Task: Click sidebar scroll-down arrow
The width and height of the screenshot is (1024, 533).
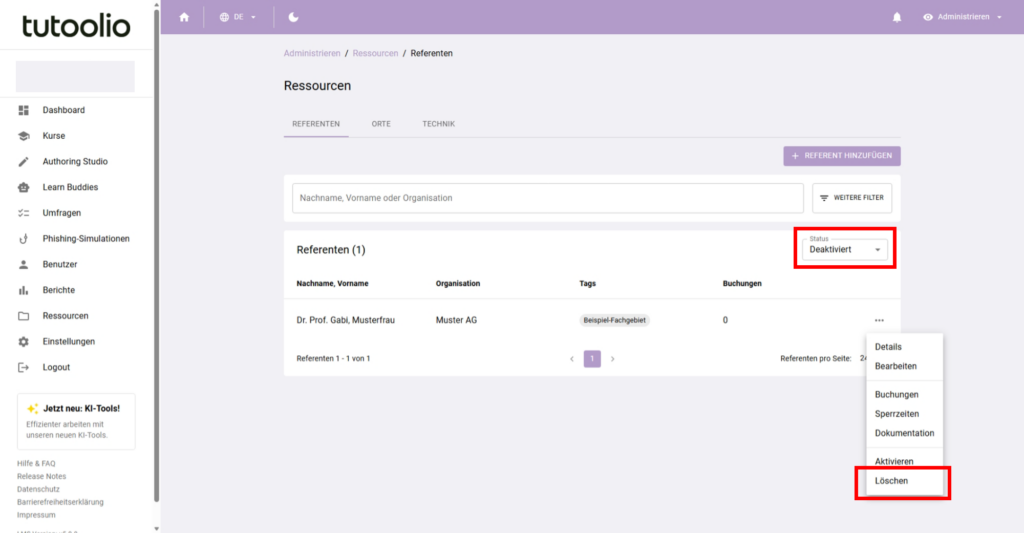Action: tap(156, 528)
